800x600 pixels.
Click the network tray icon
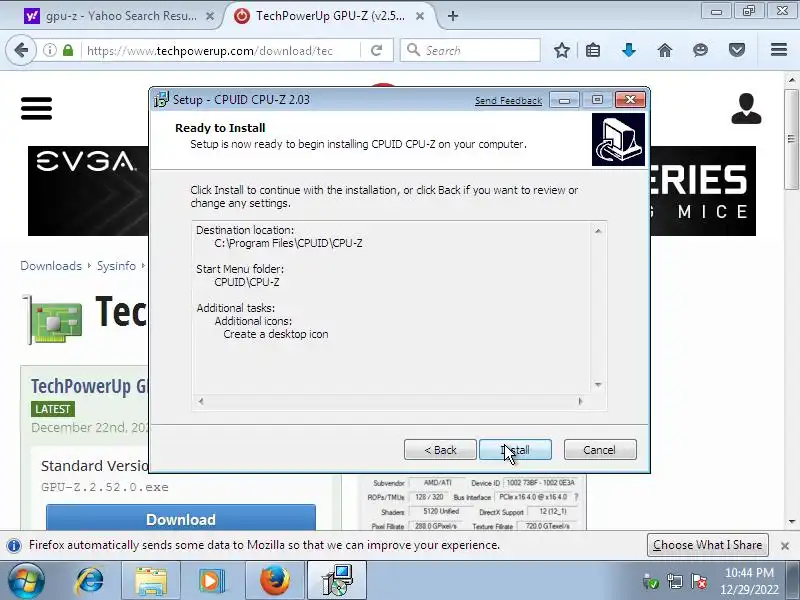(675, 581)
